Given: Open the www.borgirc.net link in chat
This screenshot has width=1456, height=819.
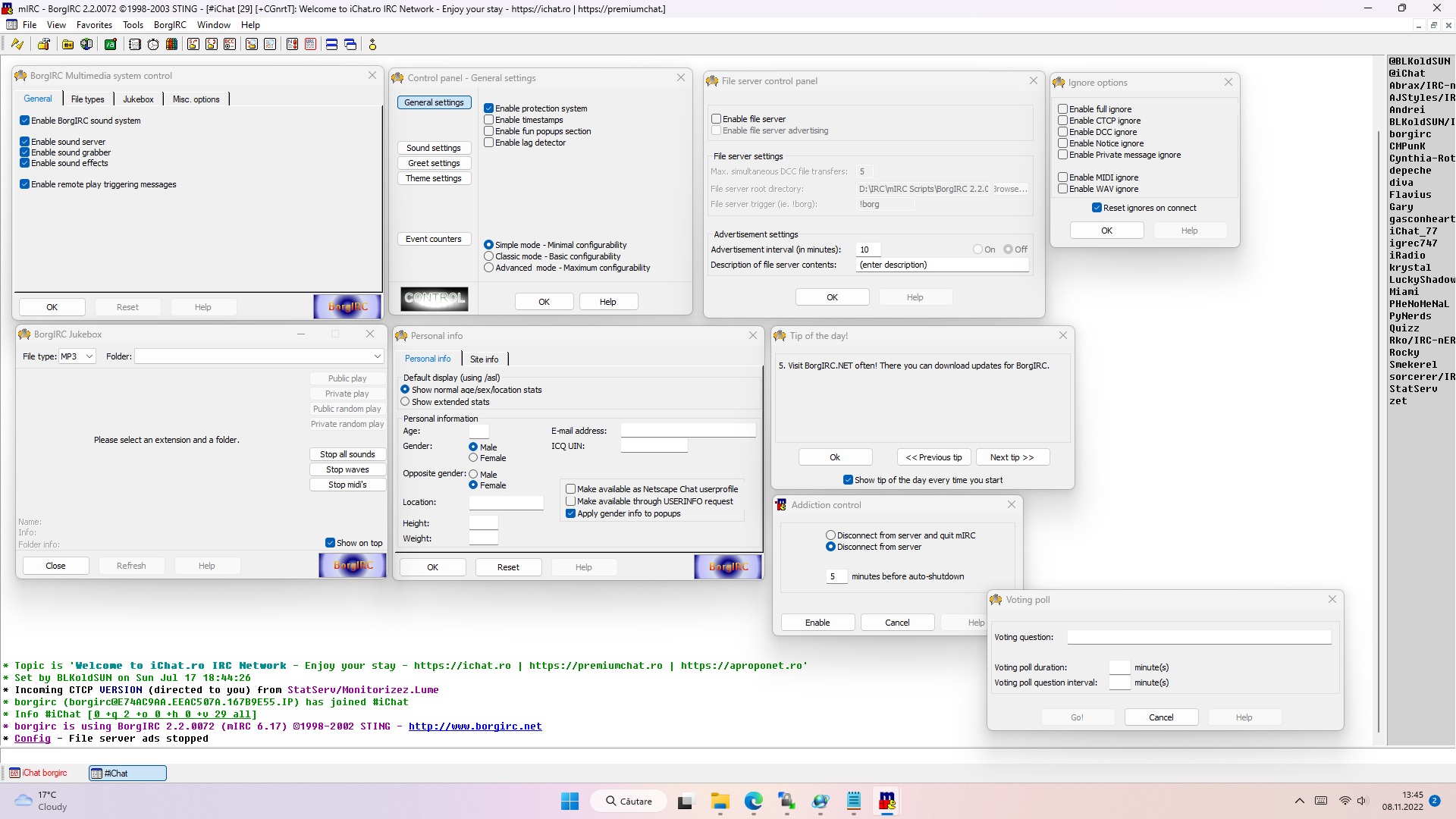Looking at the screenshot, I should coord(475,726).
